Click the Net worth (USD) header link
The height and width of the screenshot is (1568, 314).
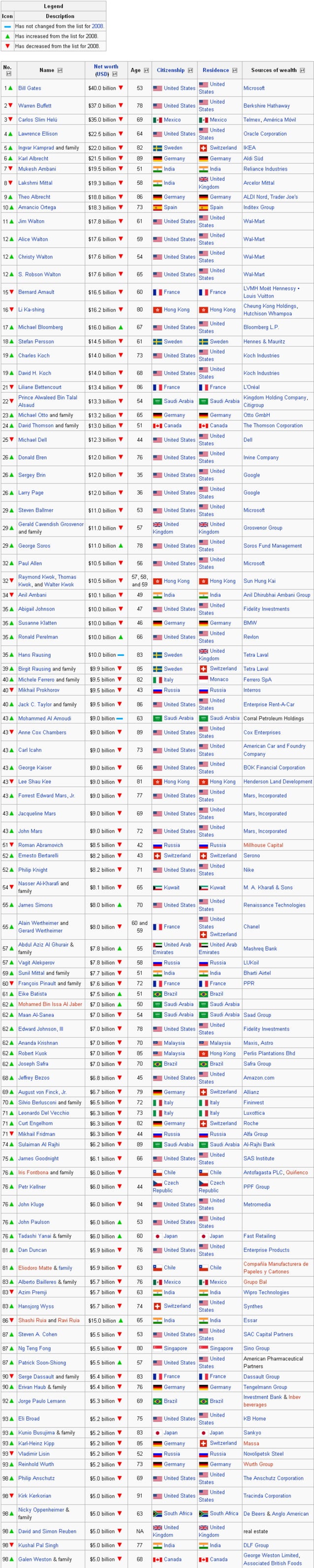pos(106,71)
